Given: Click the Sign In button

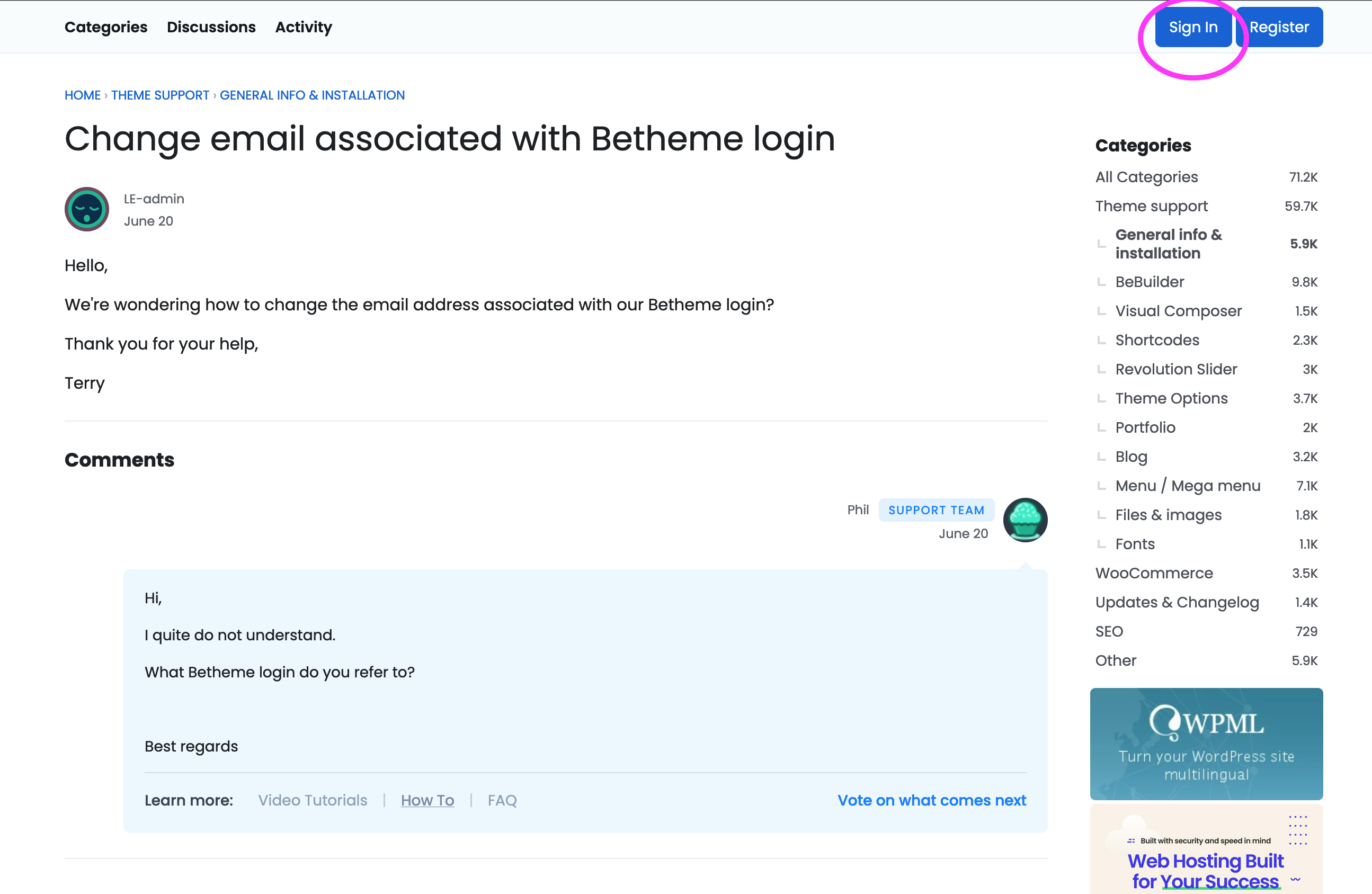Looking at the screenshot, I should pyautogui.click(x=1193, y=27).
